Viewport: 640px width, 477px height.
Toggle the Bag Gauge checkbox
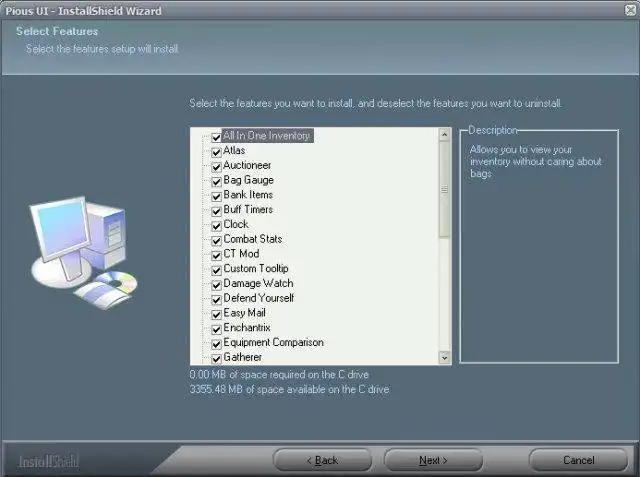coord(216,182)
